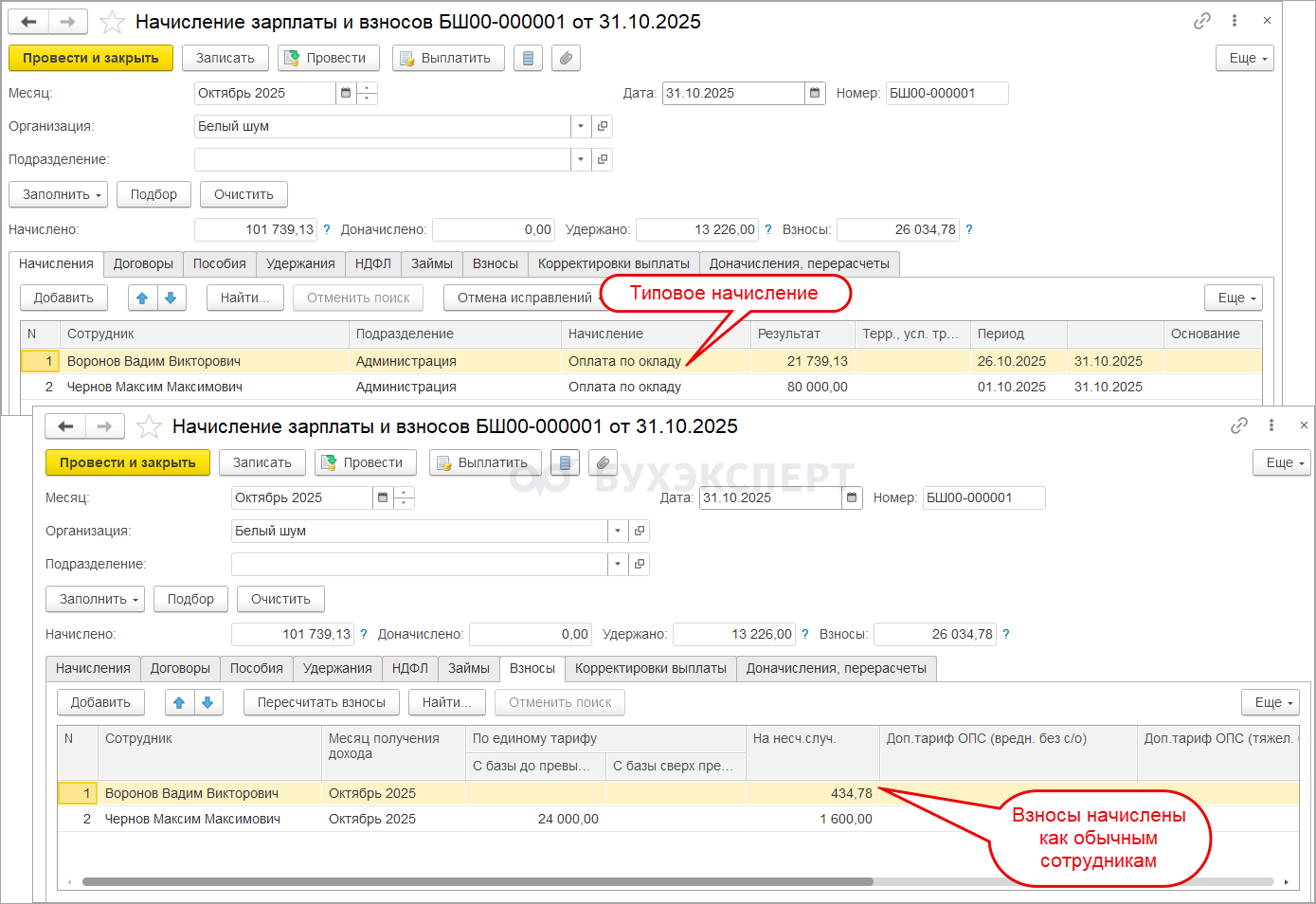Open the report icon beside Выплатить in the background window
Screen dimensions: 1316x904
pos(528,58)
